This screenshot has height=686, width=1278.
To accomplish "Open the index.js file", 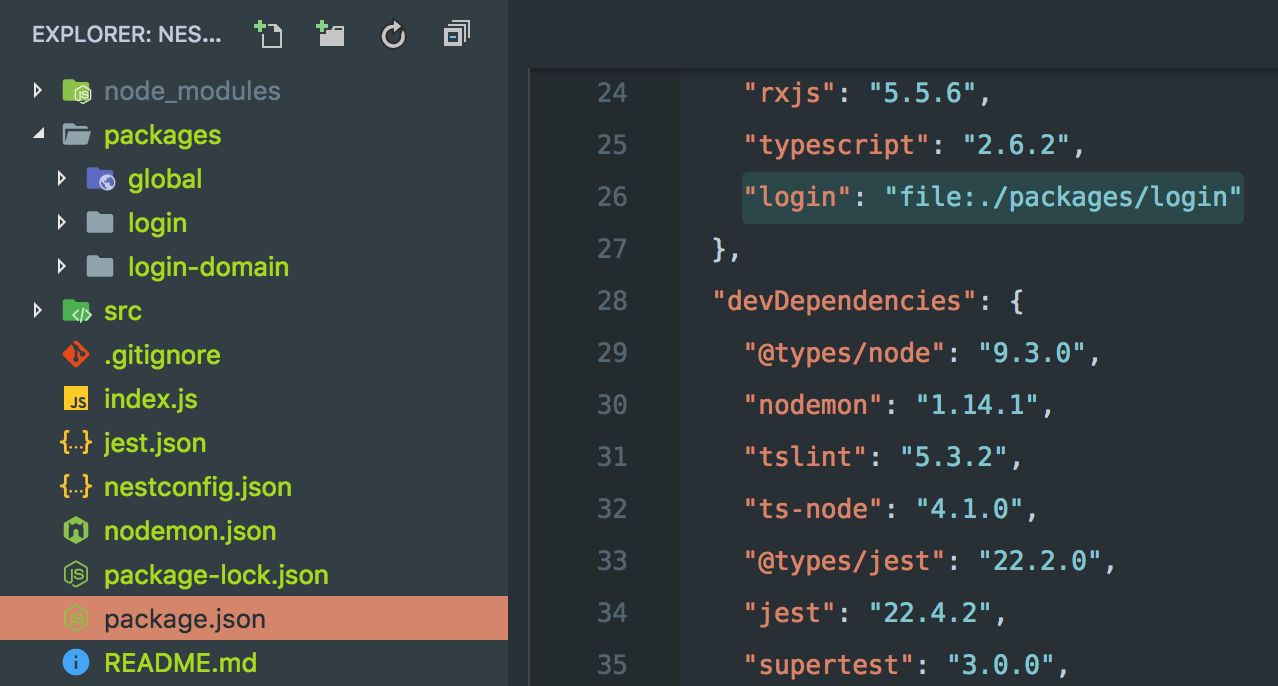I will [151, 399].
